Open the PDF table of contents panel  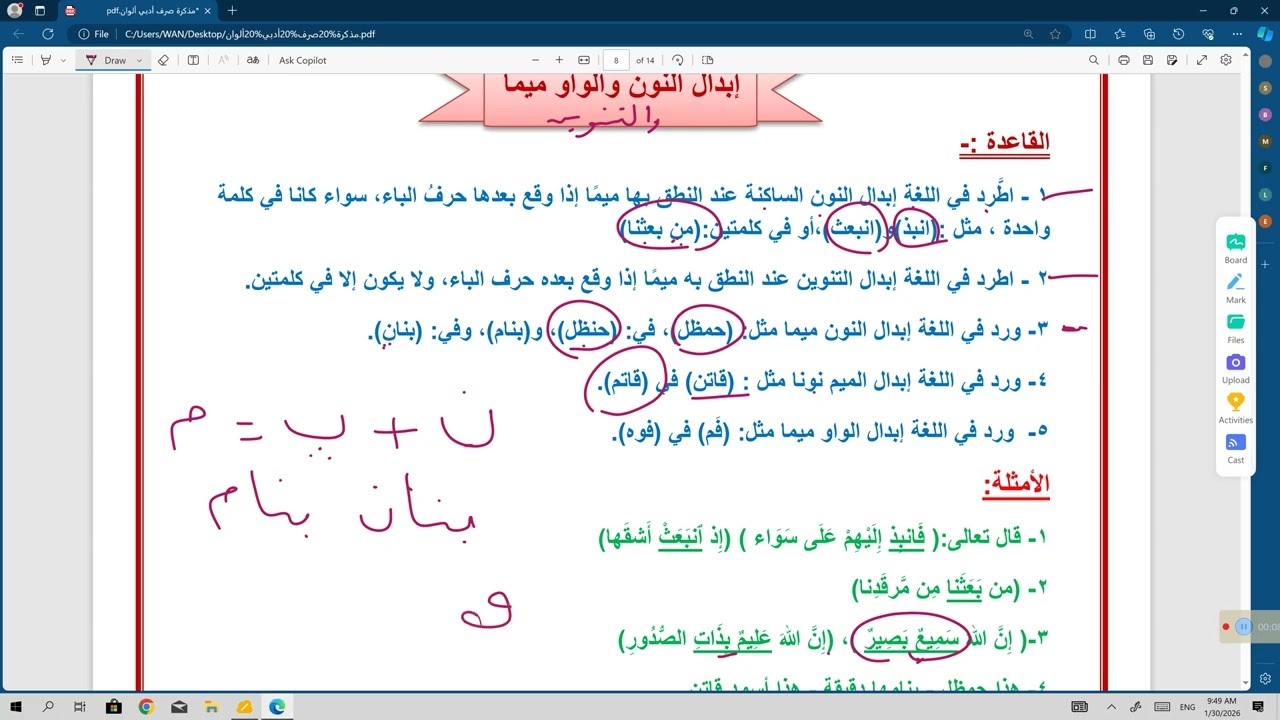(17, 60)
